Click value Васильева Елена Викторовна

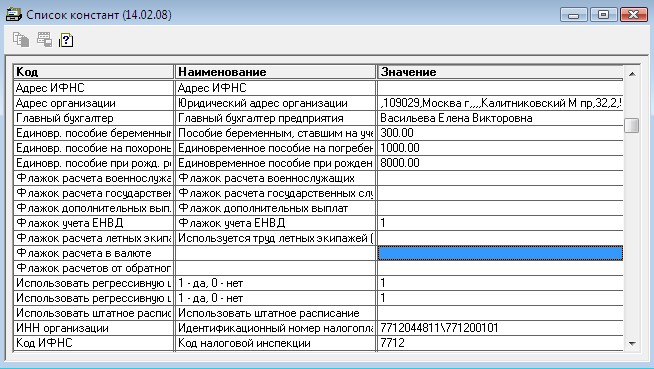click(x=500, y=118)
